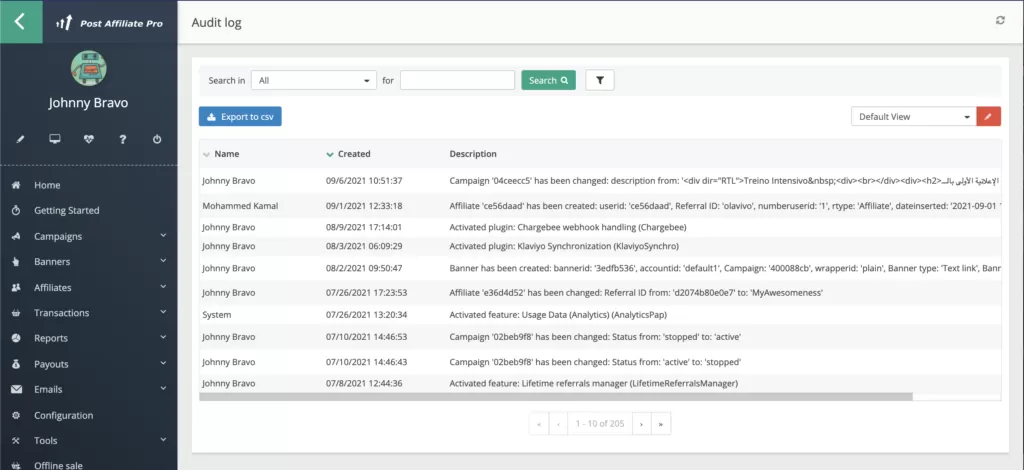Click in the search 'for' text field
1024x470 pixels.
coord(457,80)
